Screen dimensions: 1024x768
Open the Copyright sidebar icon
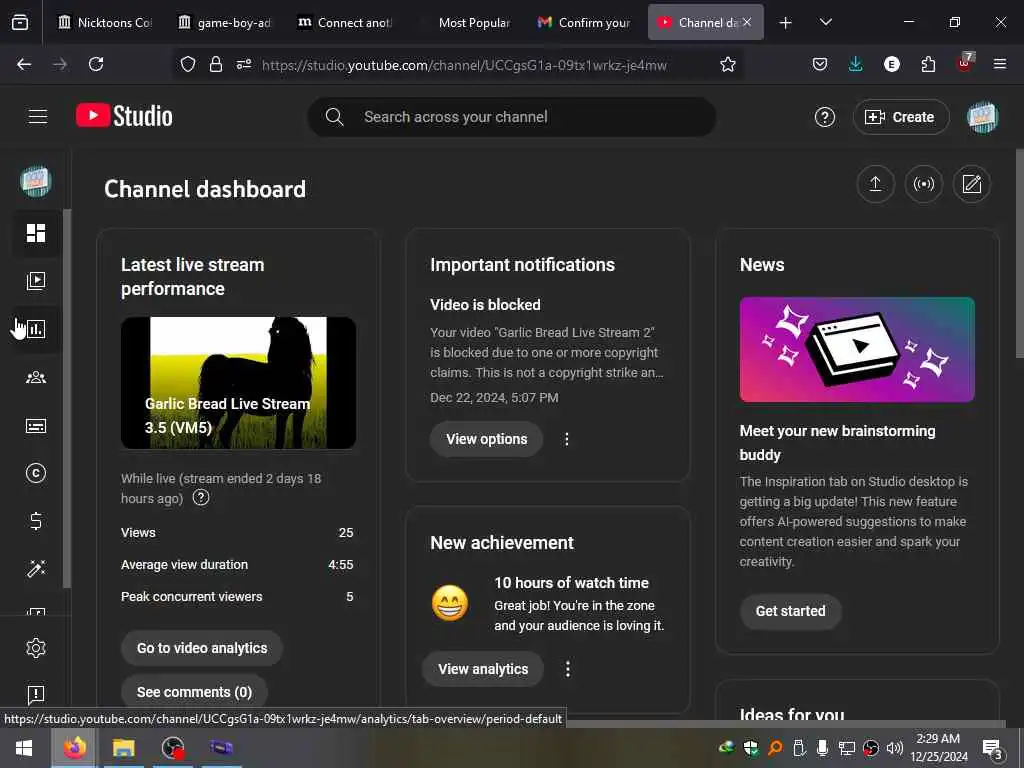pyautogui.click(x=36, y=473)
